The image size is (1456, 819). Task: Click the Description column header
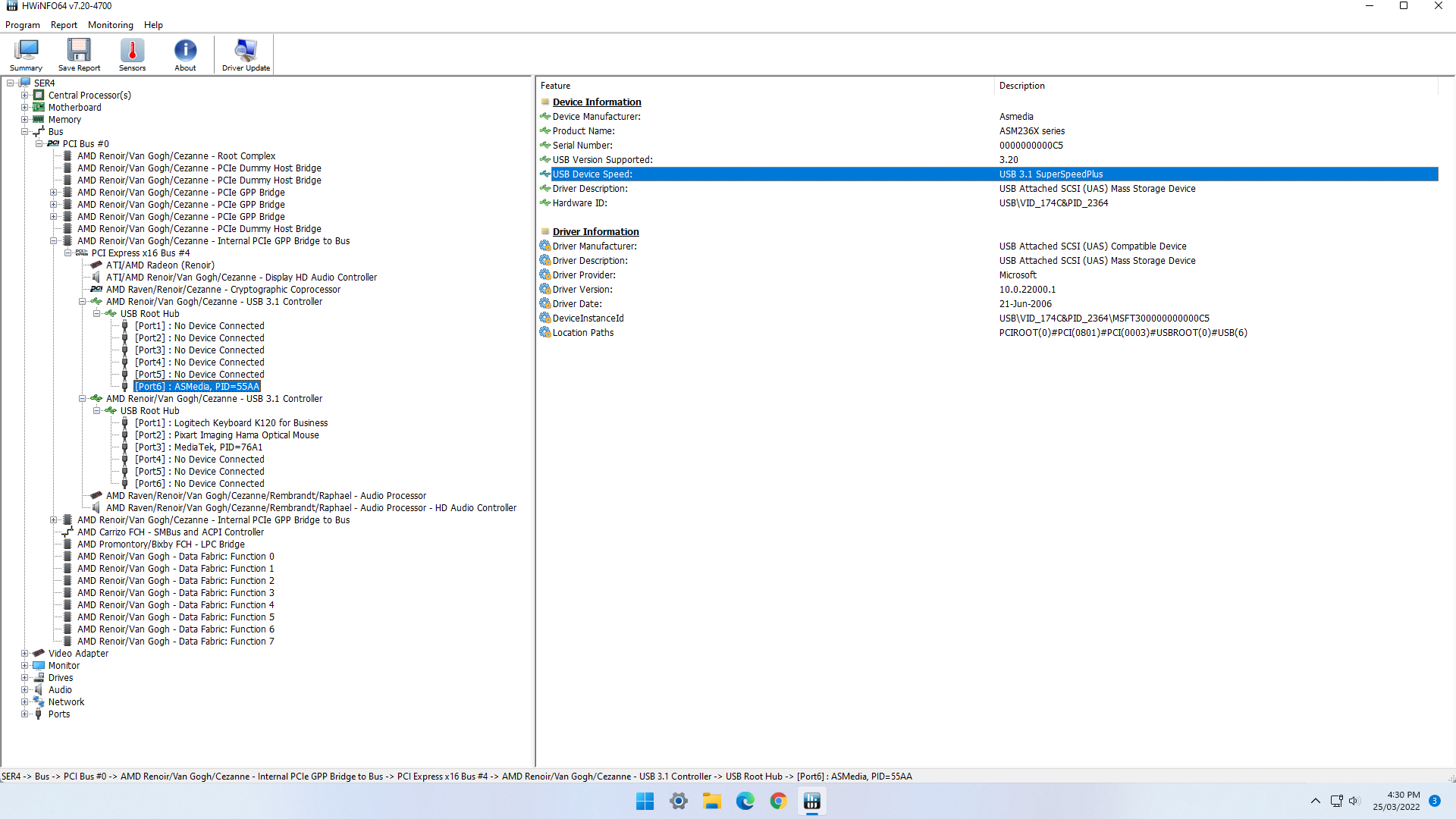click(1216, 86)
